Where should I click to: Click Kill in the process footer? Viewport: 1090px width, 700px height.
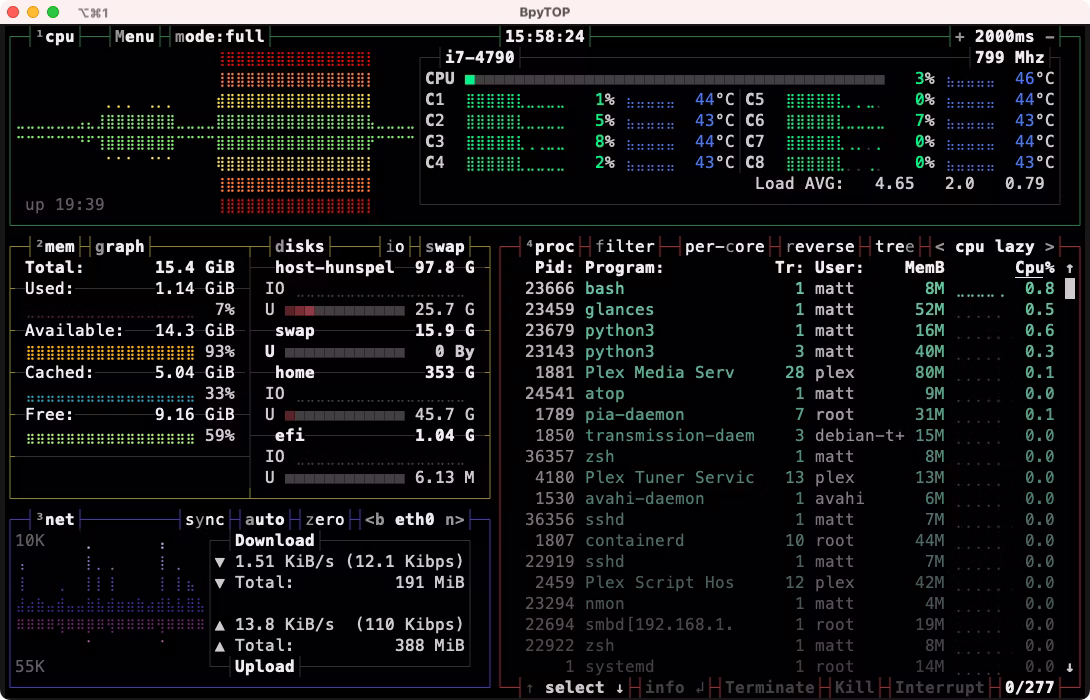pos(853,687)
